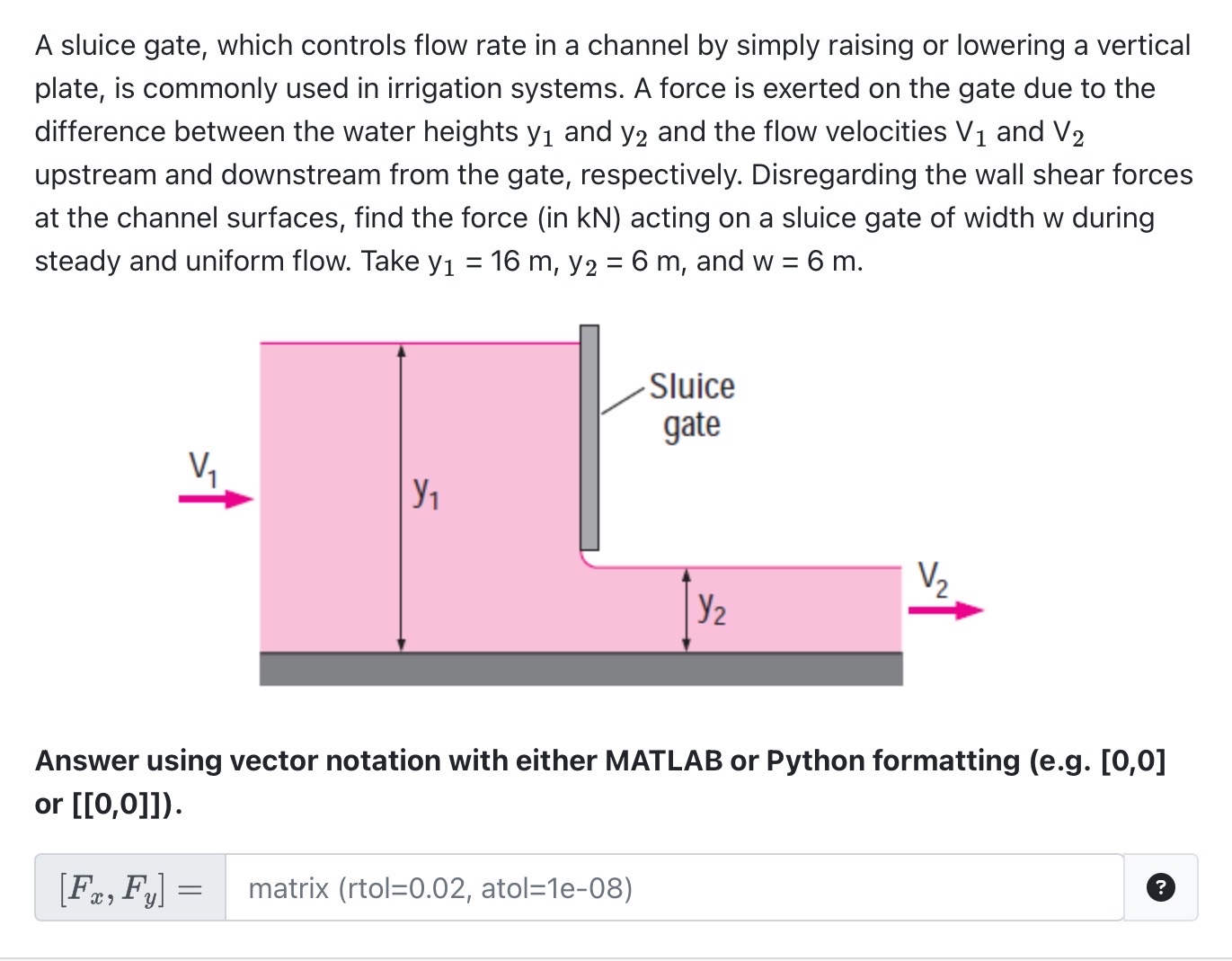The height and width of the screenshot is (961, 1232).
Task: Click the placeholder text 'rtol=0.02, atol=1e-08'
Action: (x=440, y=887)
